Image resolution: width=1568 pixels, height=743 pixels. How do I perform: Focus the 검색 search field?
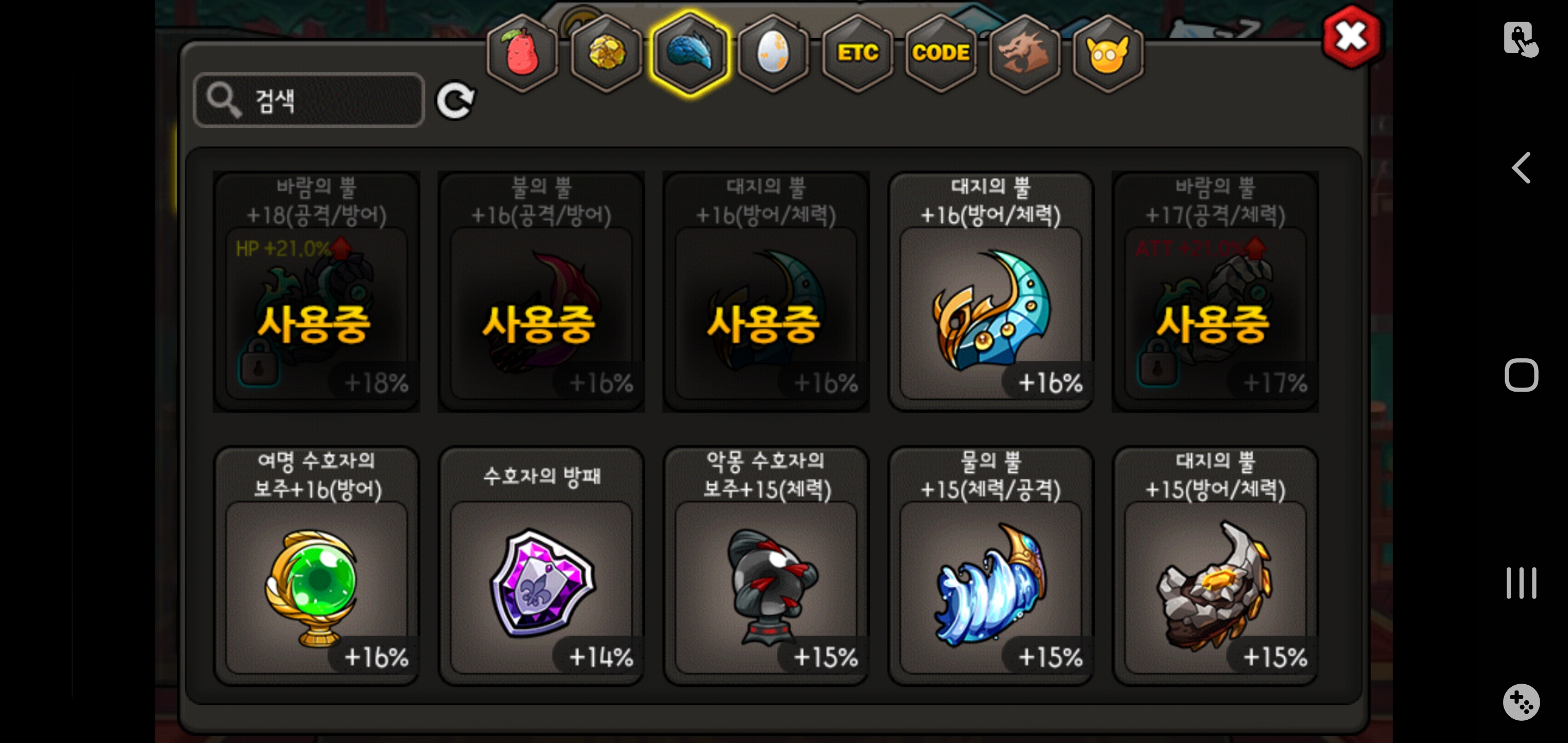pos(308,101)
